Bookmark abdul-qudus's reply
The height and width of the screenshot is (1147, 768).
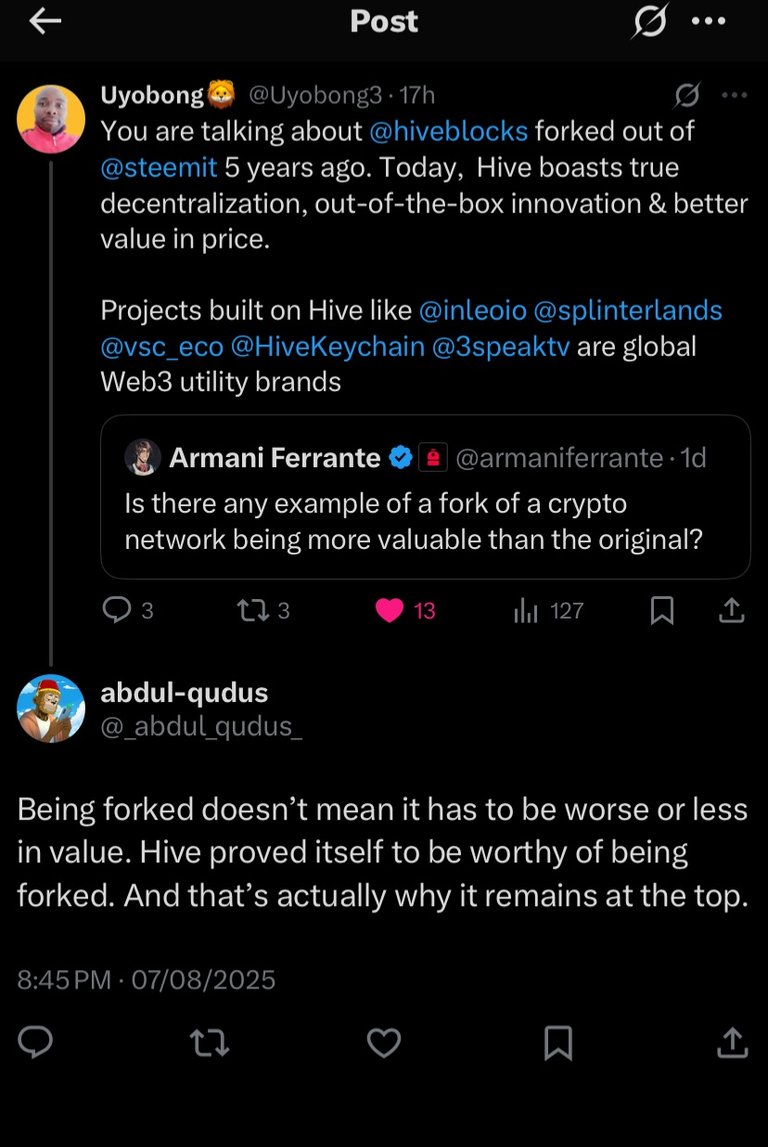(558, 1043)
